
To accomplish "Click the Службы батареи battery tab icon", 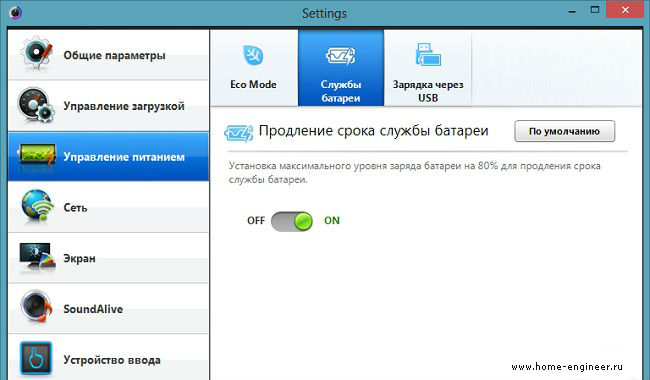I will click(341, 56).
